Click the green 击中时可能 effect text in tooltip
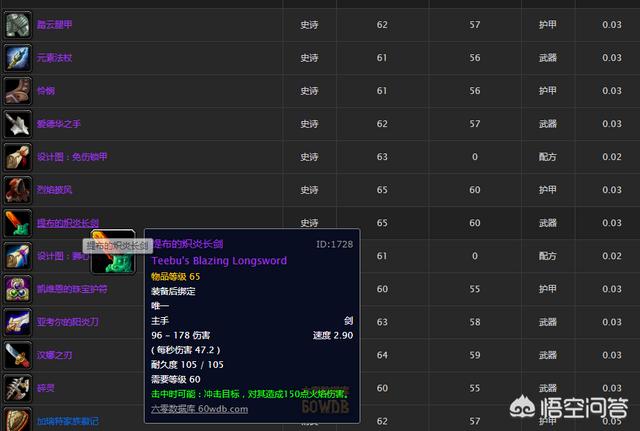Screen dimensions: 640x431 coord(250,394)
